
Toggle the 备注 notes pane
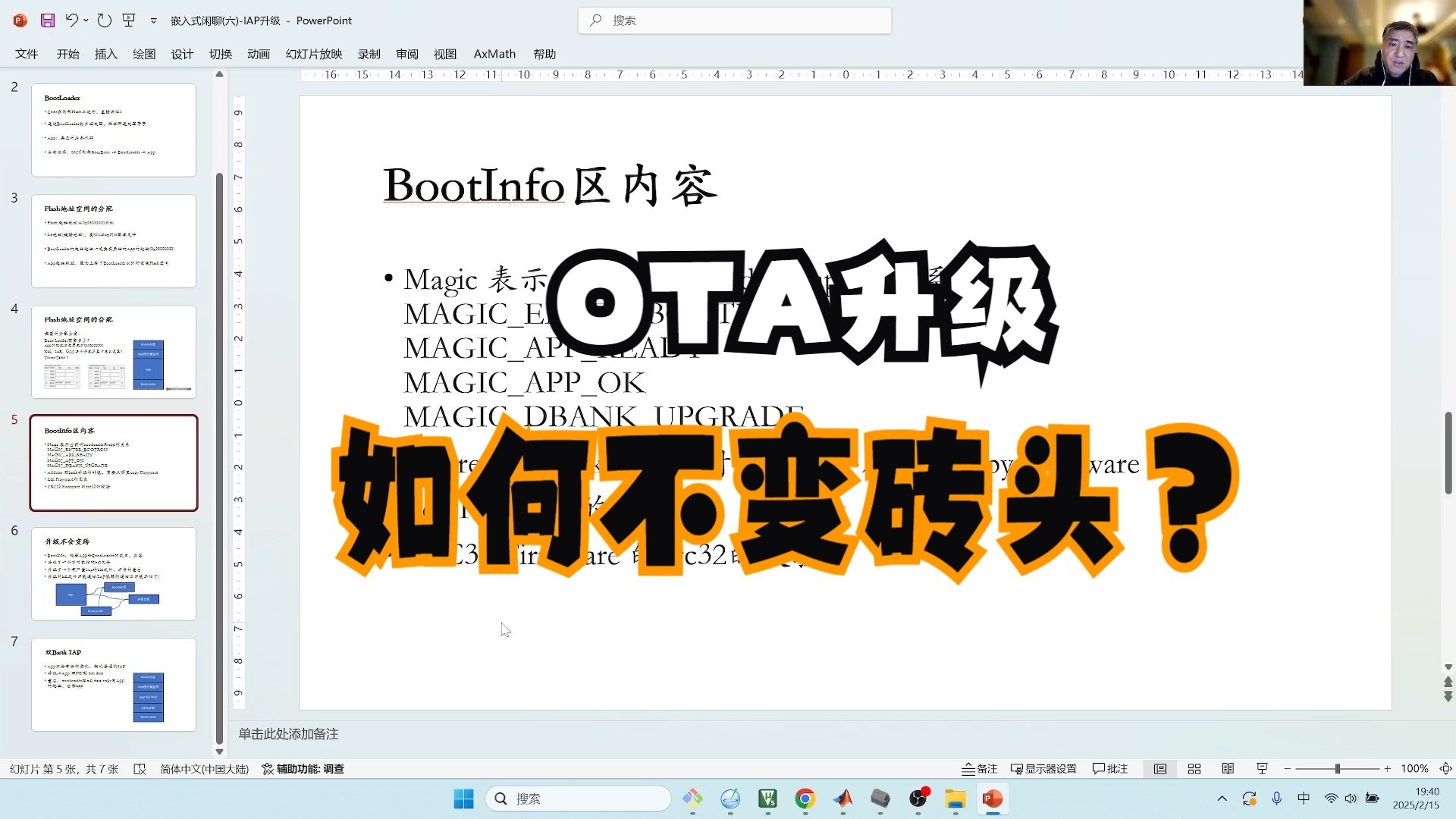(979, 768)
